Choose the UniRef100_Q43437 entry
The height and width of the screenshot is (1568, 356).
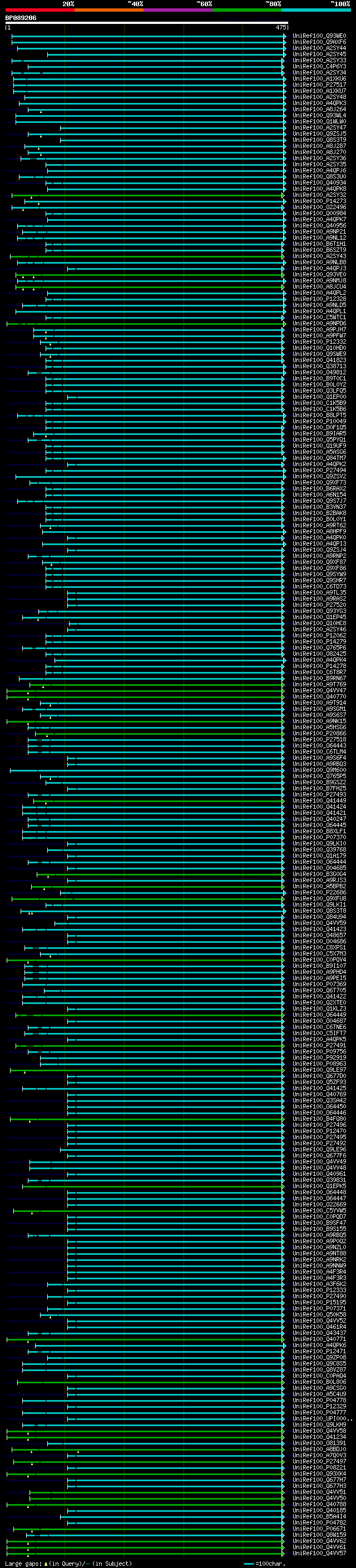319,1333
